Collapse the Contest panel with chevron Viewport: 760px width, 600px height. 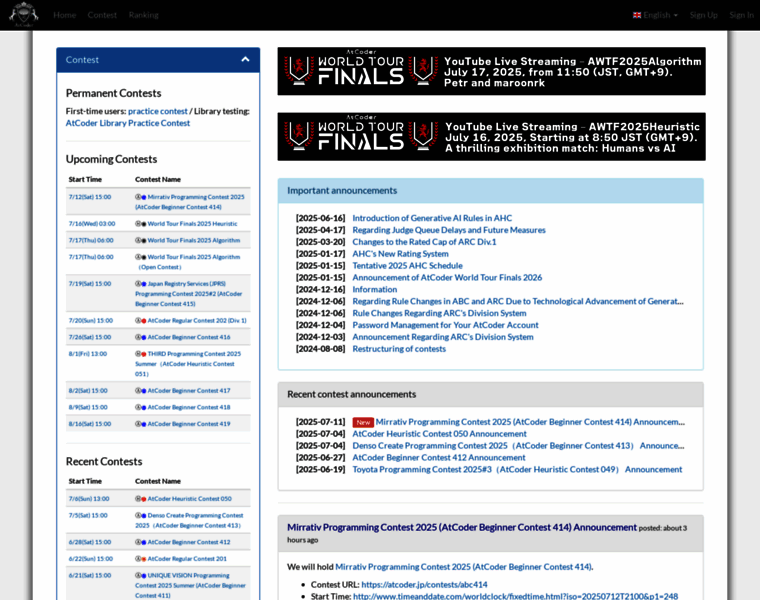pos(245,60)
